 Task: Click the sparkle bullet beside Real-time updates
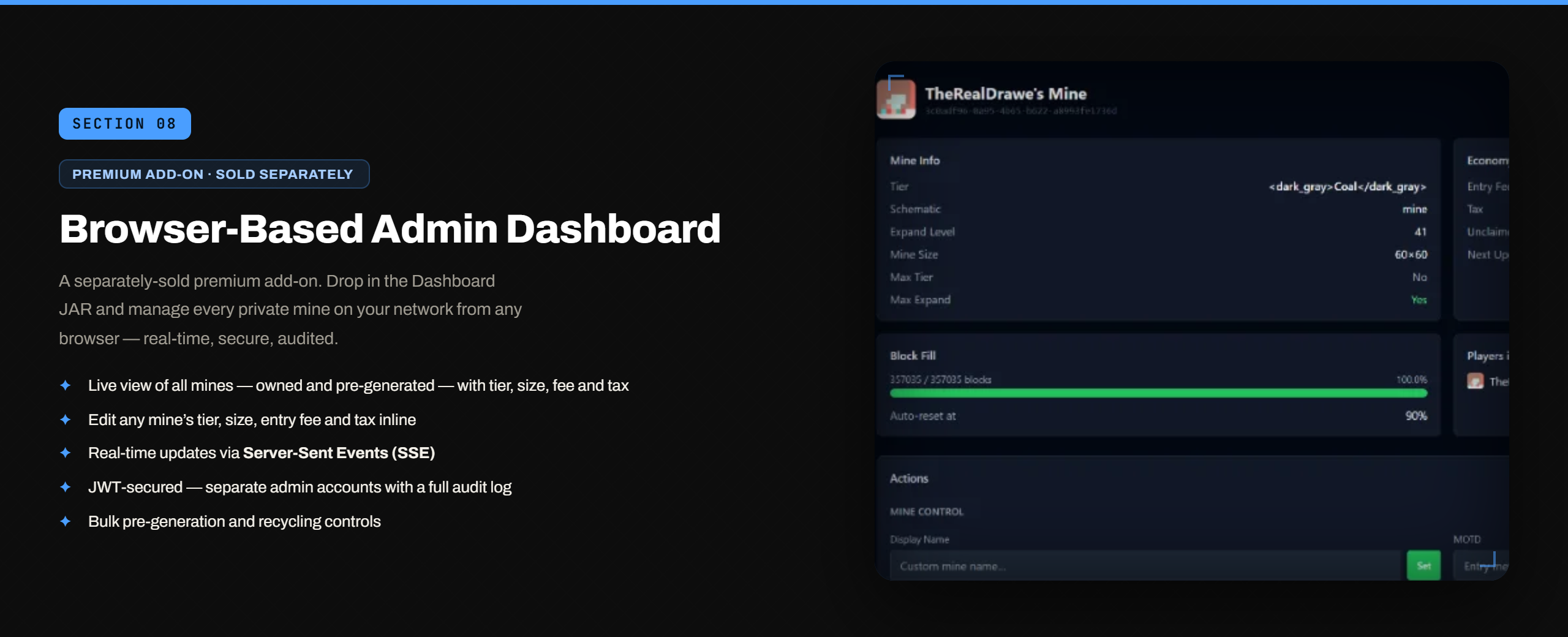66,453
